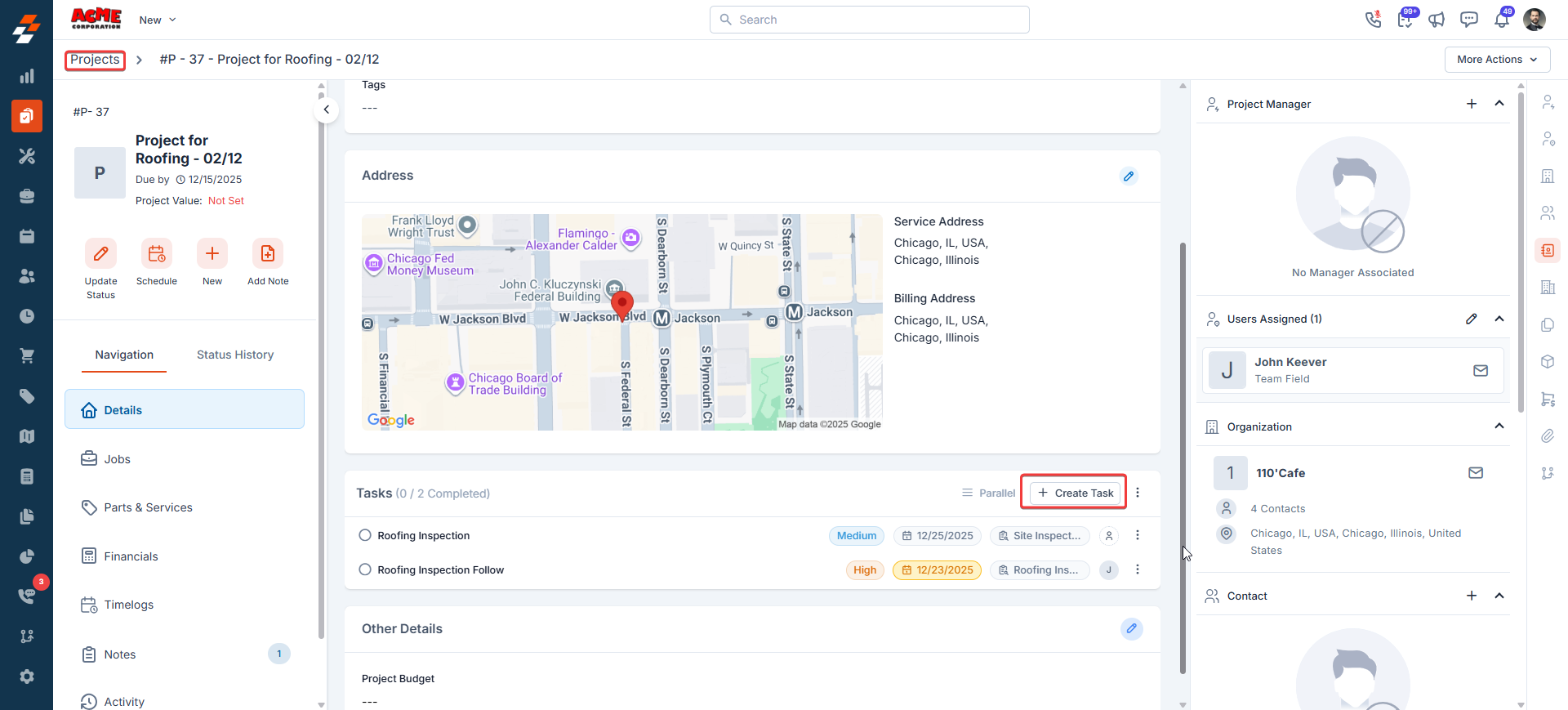
Task: Open the chat messages icon in top bar
Action: click(1469, 20)
